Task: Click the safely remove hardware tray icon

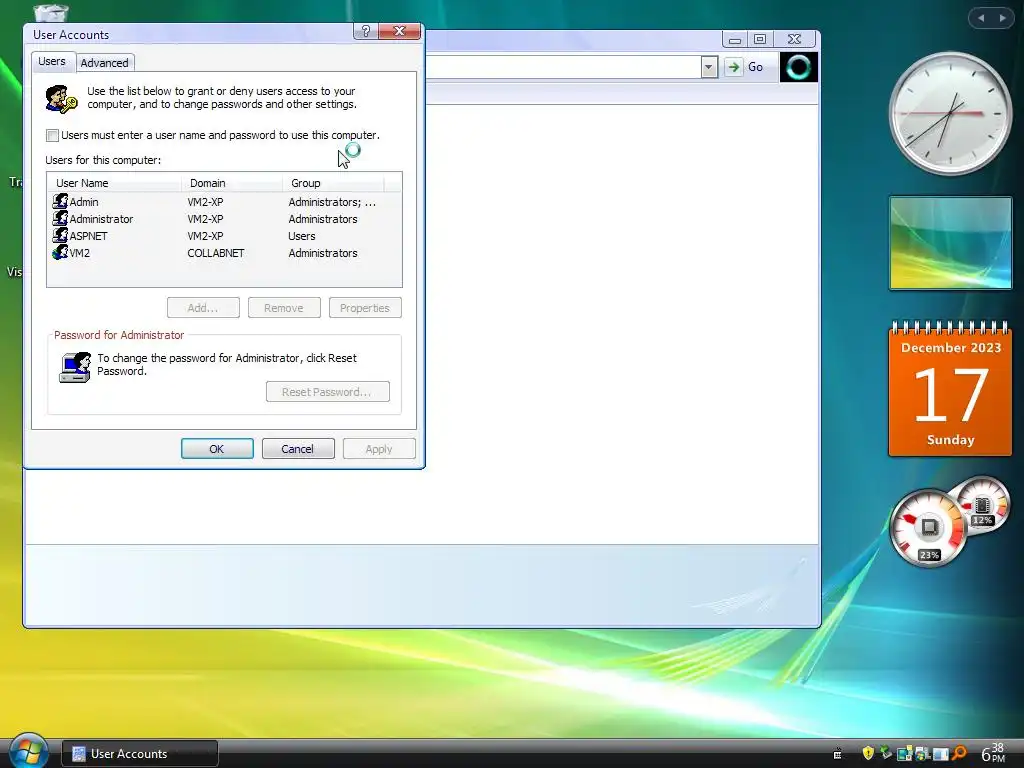Action: tap(886, 753)
